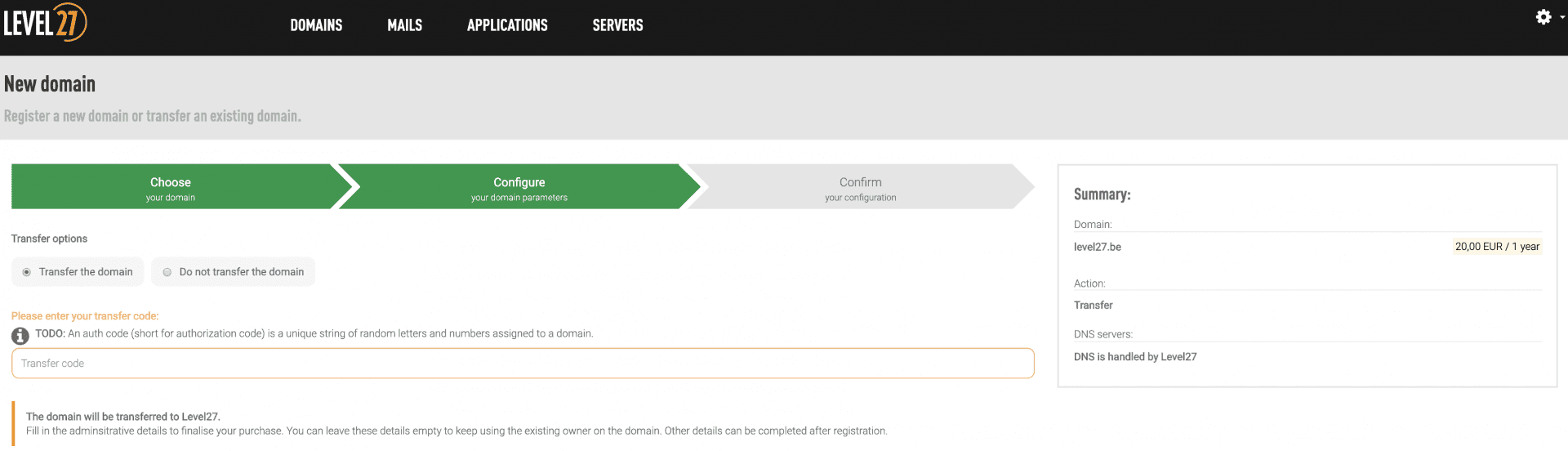Select the Configure domain parameters step

coord(519,187)
